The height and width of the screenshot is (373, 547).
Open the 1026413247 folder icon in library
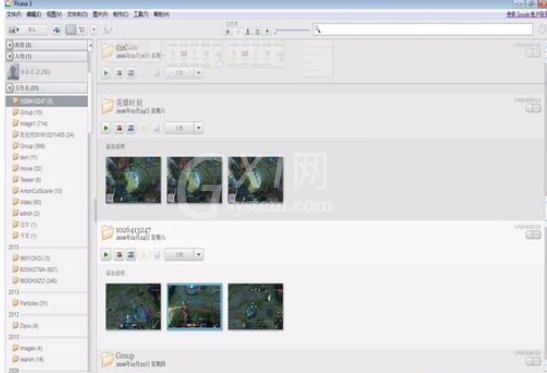(x=107, y=233)
